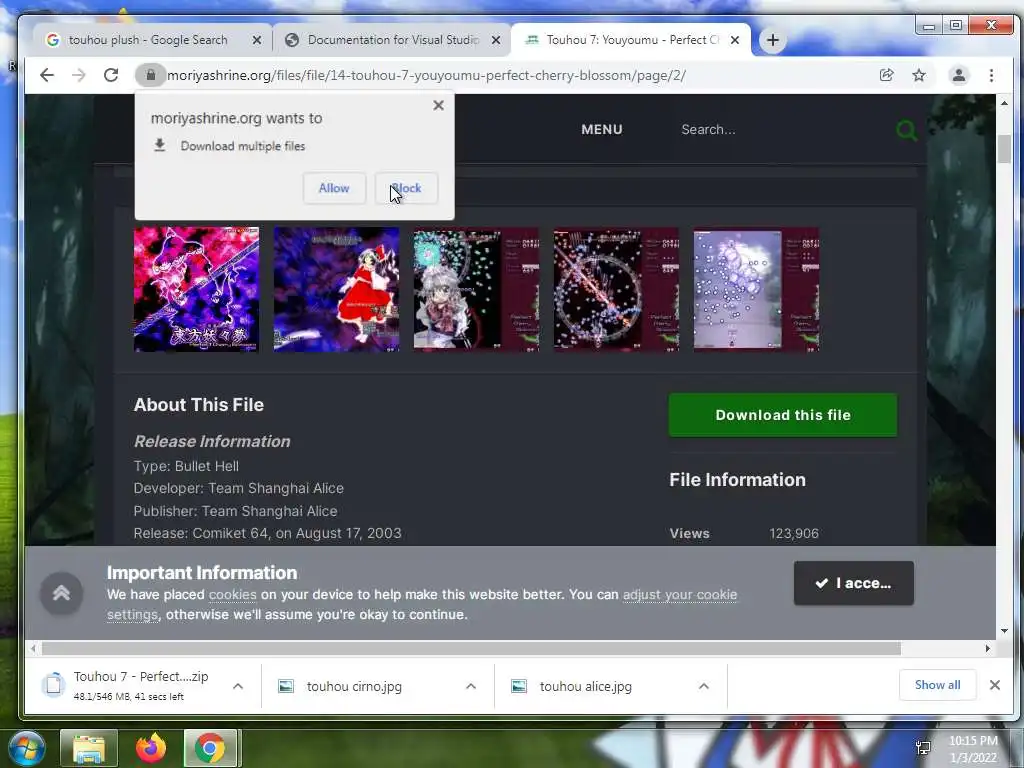The height and width of the screenshot is (768, 1024).
Task: Click the horizontal scrollbar right arrow
Action: tap(987, 648)
